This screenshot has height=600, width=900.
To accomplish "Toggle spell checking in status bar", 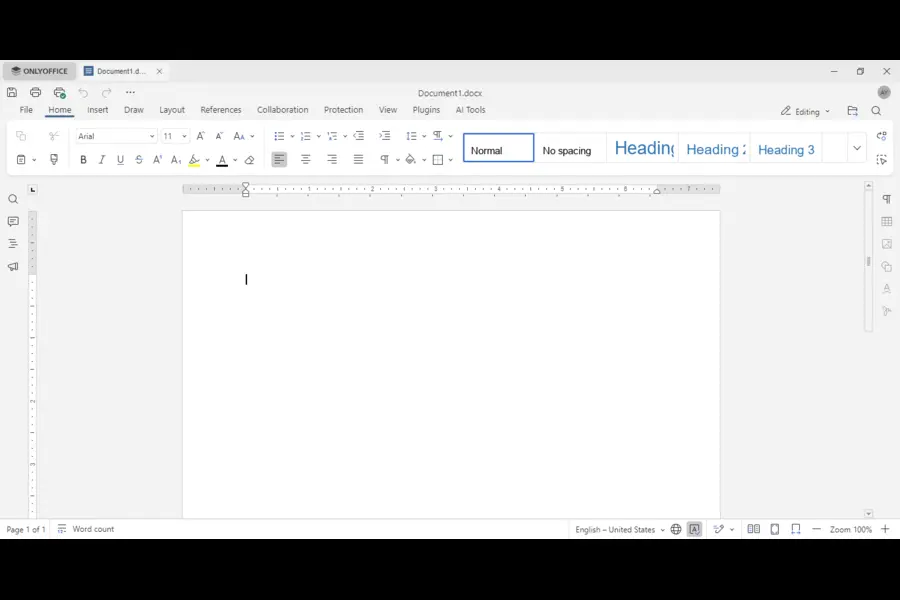I will 695,529.
